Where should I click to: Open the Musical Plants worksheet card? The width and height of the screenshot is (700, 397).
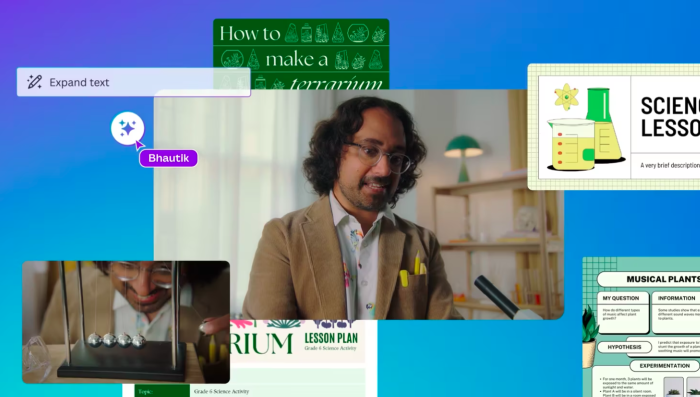tap(642, 327)
